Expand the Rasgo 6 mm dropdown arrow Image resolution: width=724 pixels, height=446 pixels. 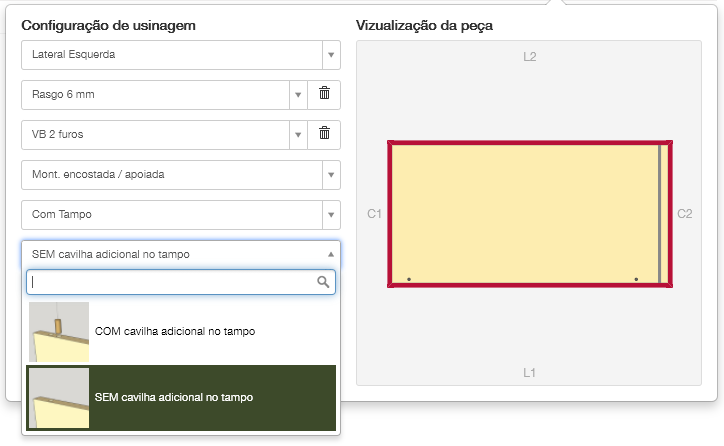point(298,95)
